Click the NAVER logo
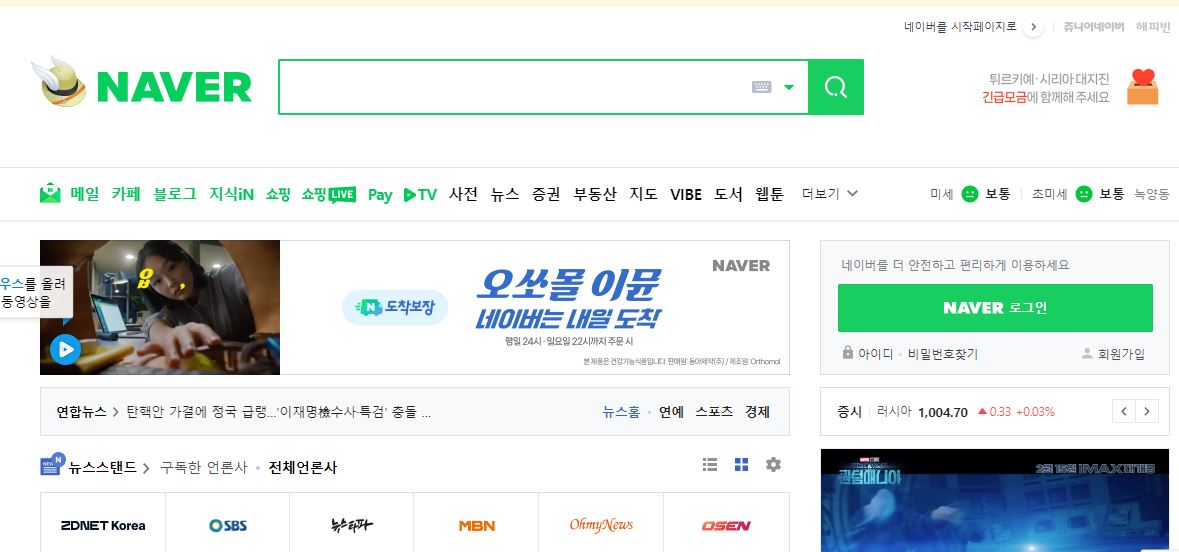The image size is (1179, 552). tap(174, 87)
